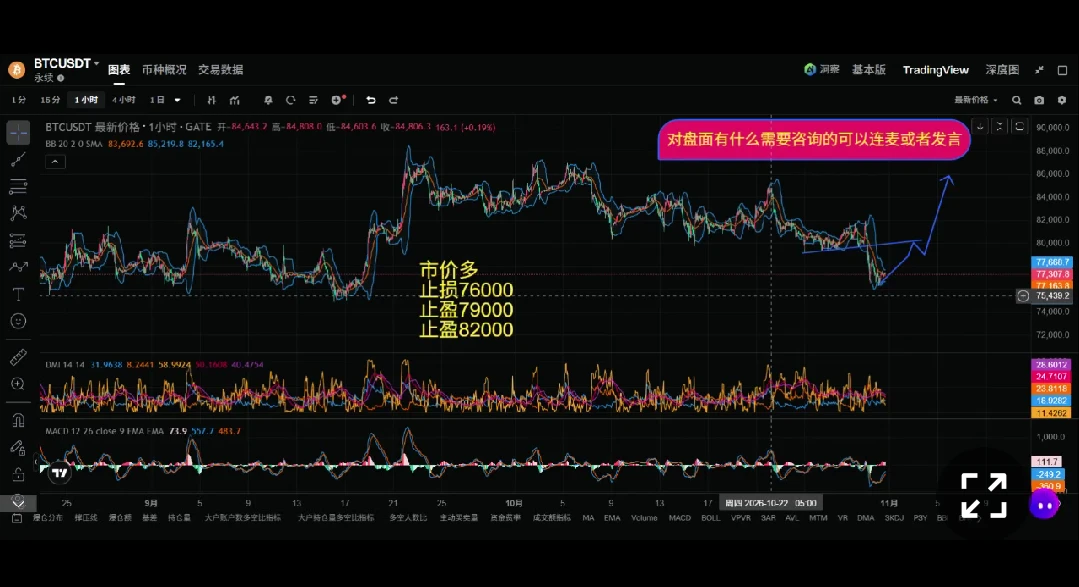Open the alert bell icon in toolbar

coord(268,100)
